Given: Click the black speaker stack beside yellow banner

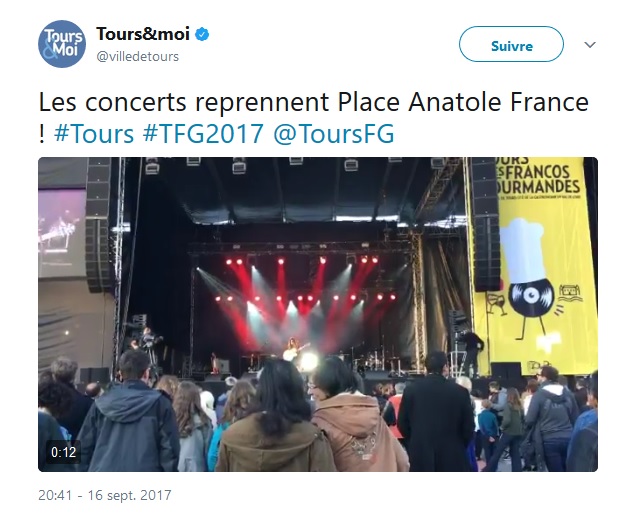Looking at the screenshot, I should pos(485,224).
